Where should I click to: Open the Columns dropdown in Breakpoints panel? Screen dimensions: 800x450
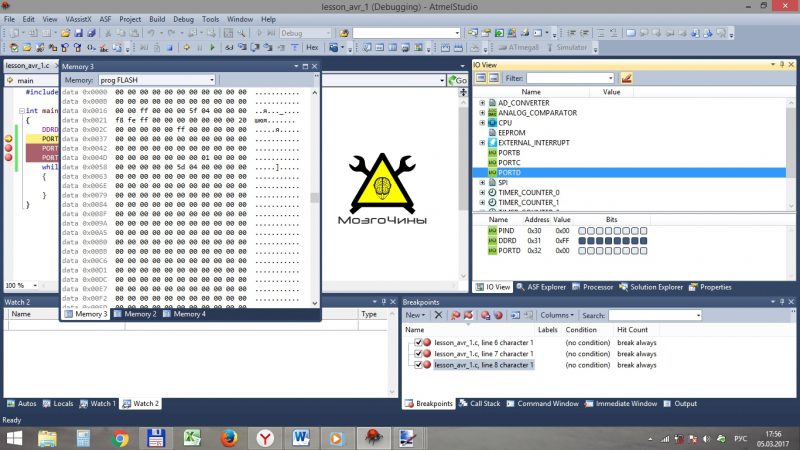click(x=557, y=315)
